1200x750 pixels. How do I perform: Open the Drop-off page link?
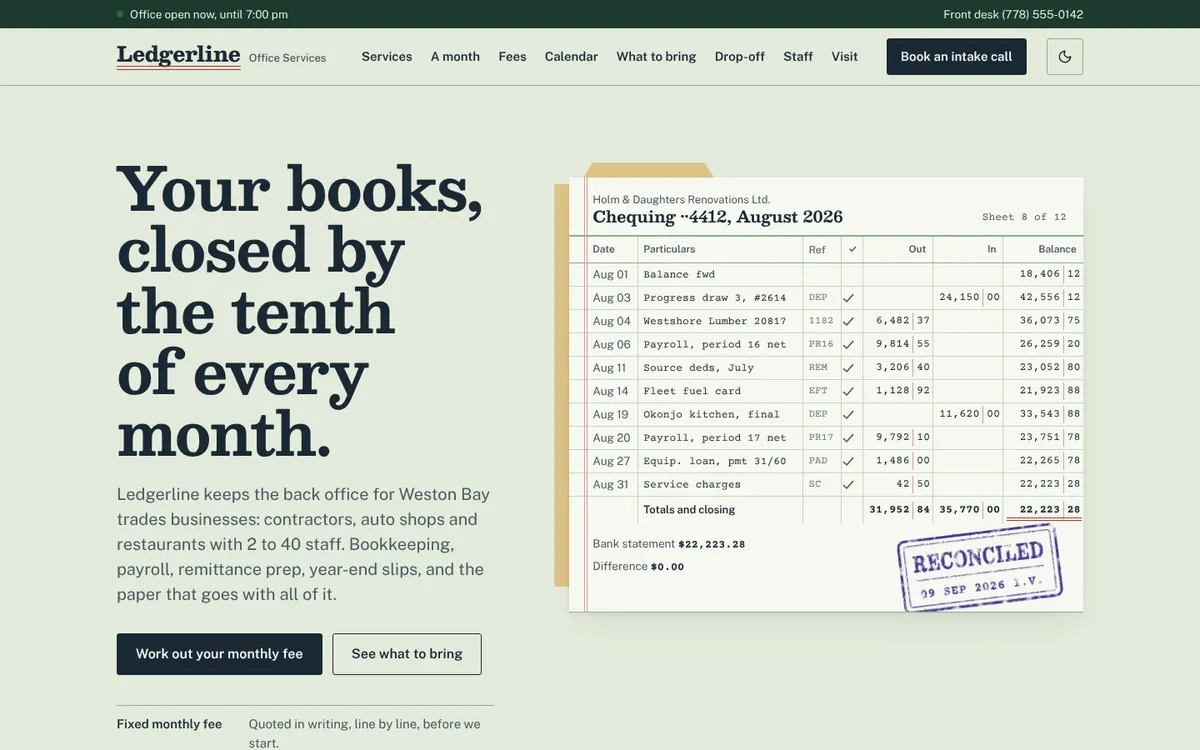(x=740, y=57)
